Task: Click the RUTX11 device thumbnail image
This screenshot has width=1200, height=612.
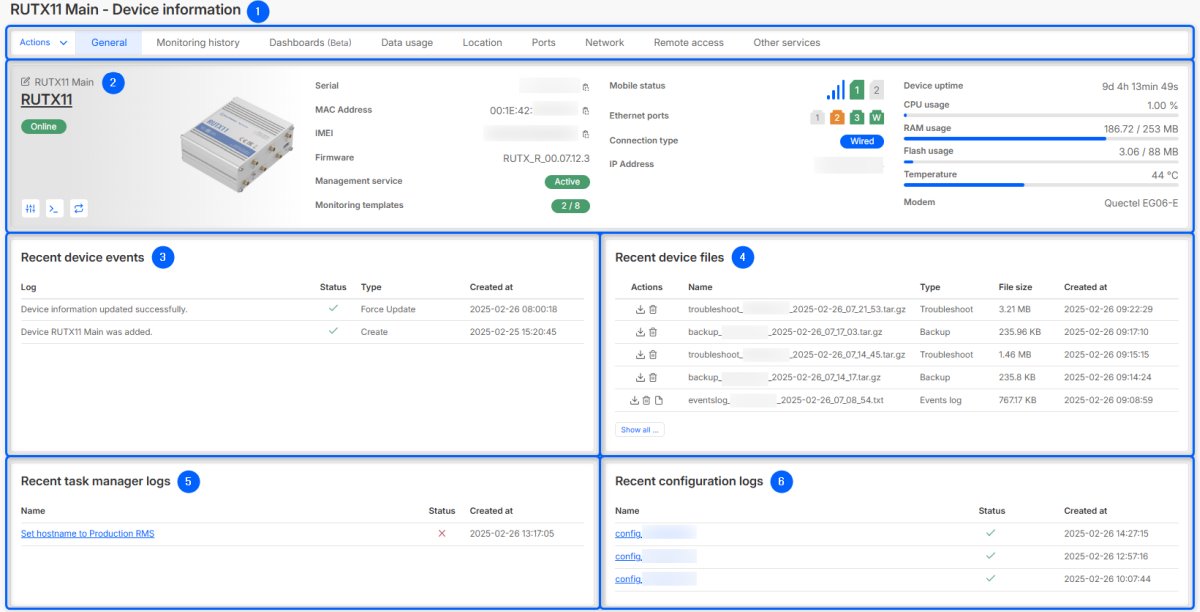Action: [229, 148]
